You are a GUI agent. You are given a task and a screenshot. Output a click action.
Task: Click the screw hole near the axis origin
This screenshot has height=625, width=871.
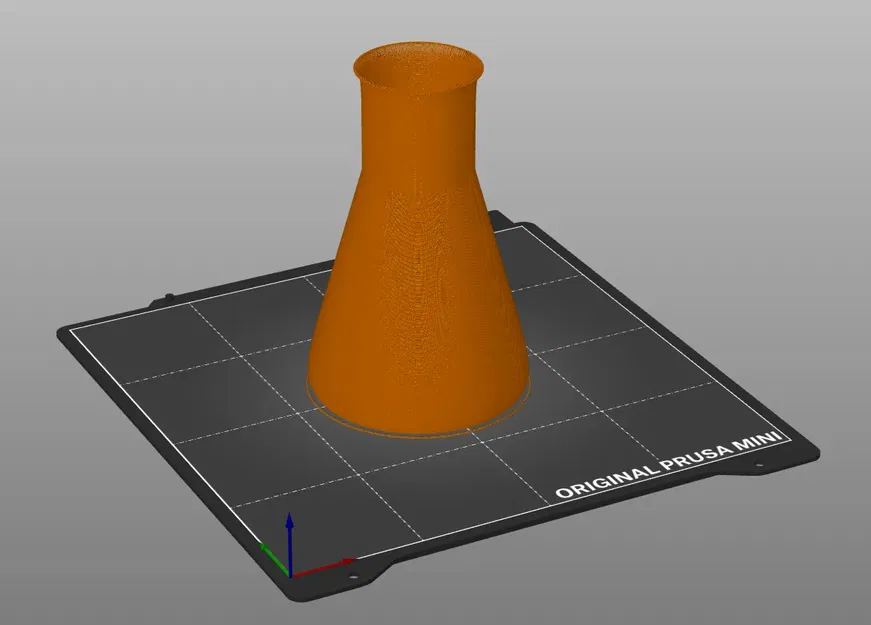(354, 576)
